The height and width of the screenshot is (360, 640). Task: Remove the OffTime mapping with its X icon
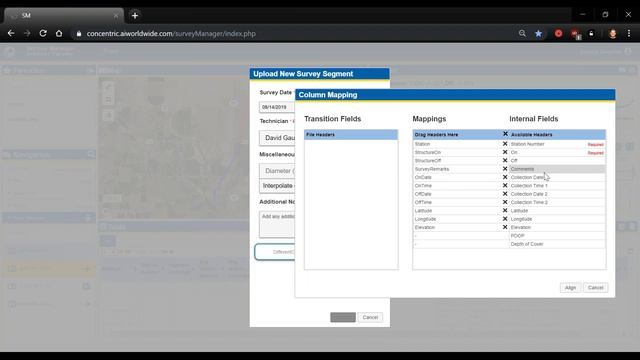505,202
